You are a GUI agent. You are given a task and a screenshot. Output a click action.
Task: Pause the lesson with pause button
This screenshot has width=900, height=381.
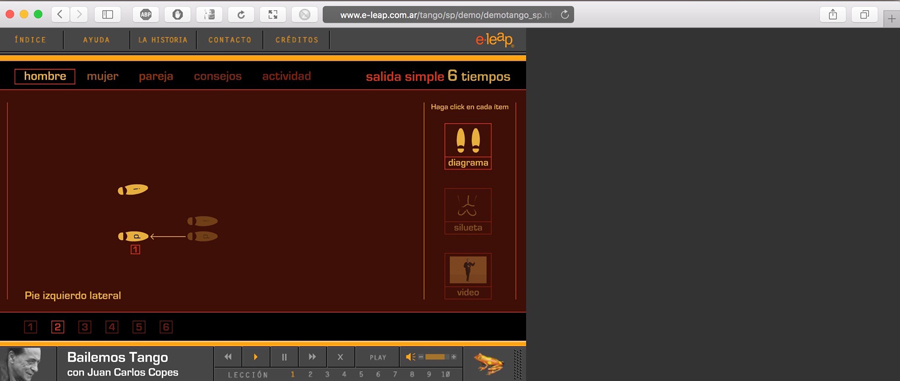click(284, 357)
